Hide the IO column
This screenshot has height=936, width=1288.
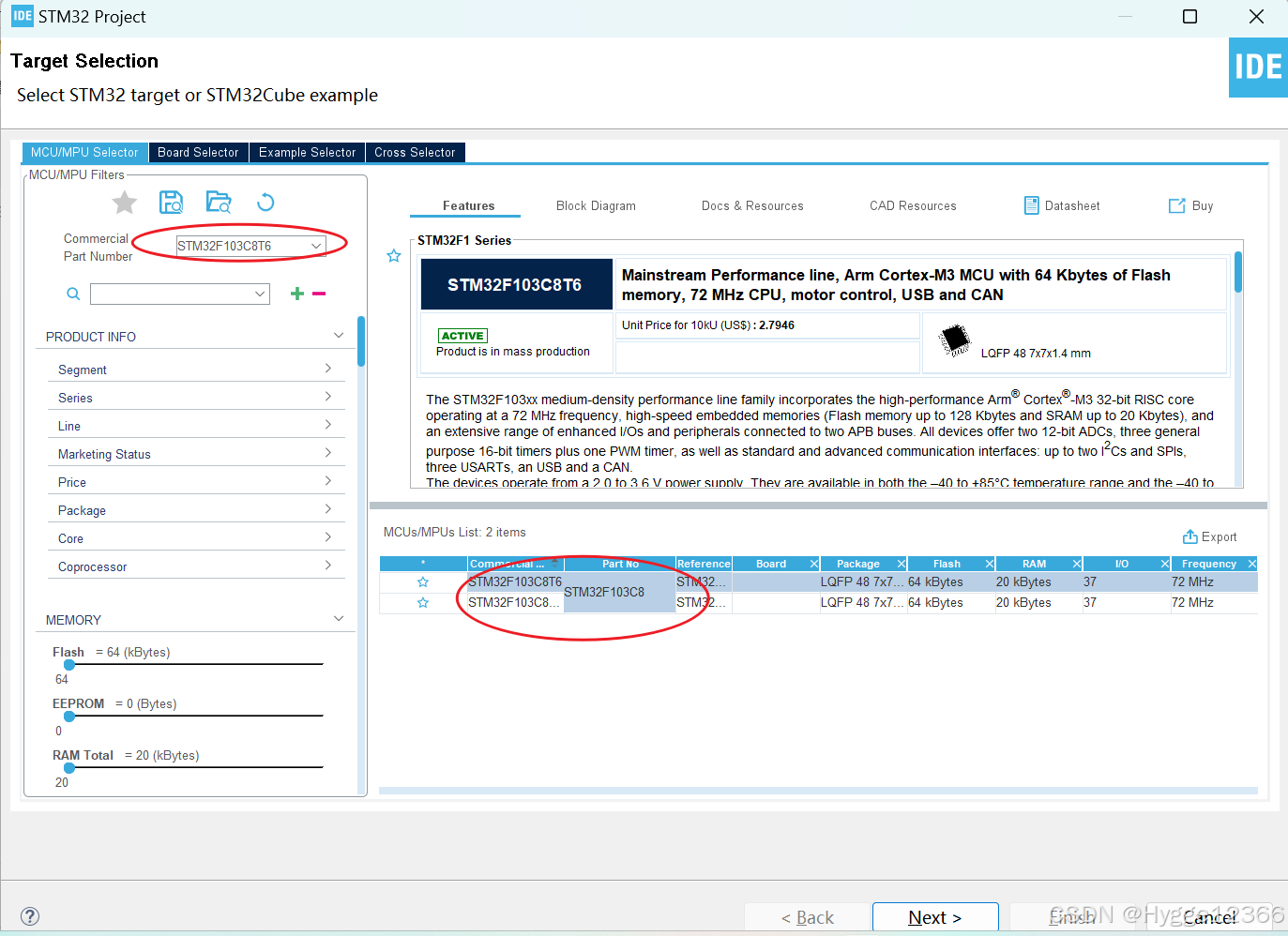click(1165, 564)
